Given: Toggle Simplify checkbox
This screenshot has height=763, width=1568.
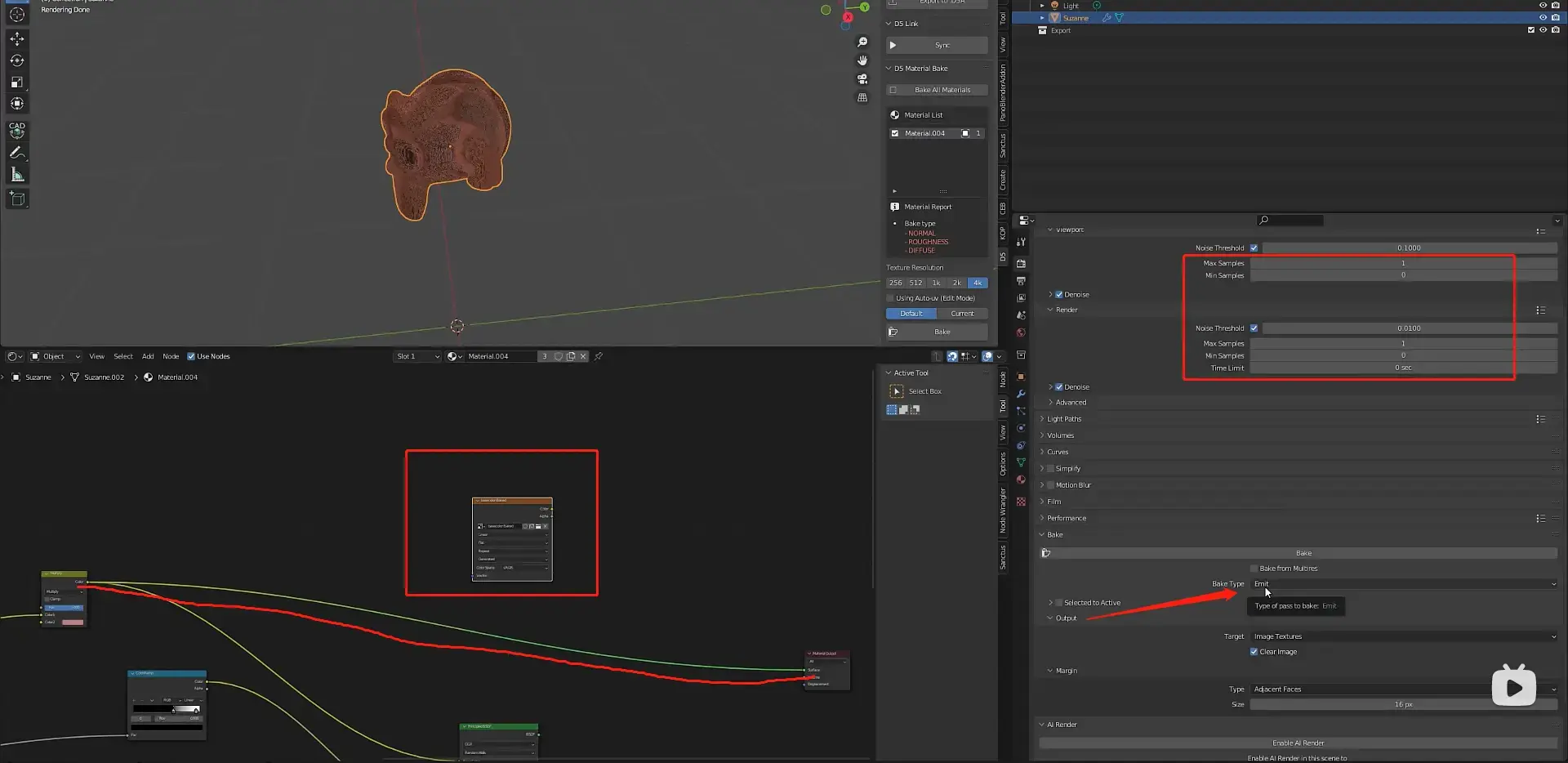Looking at the screenshot, I should [x=1050, y=469].
